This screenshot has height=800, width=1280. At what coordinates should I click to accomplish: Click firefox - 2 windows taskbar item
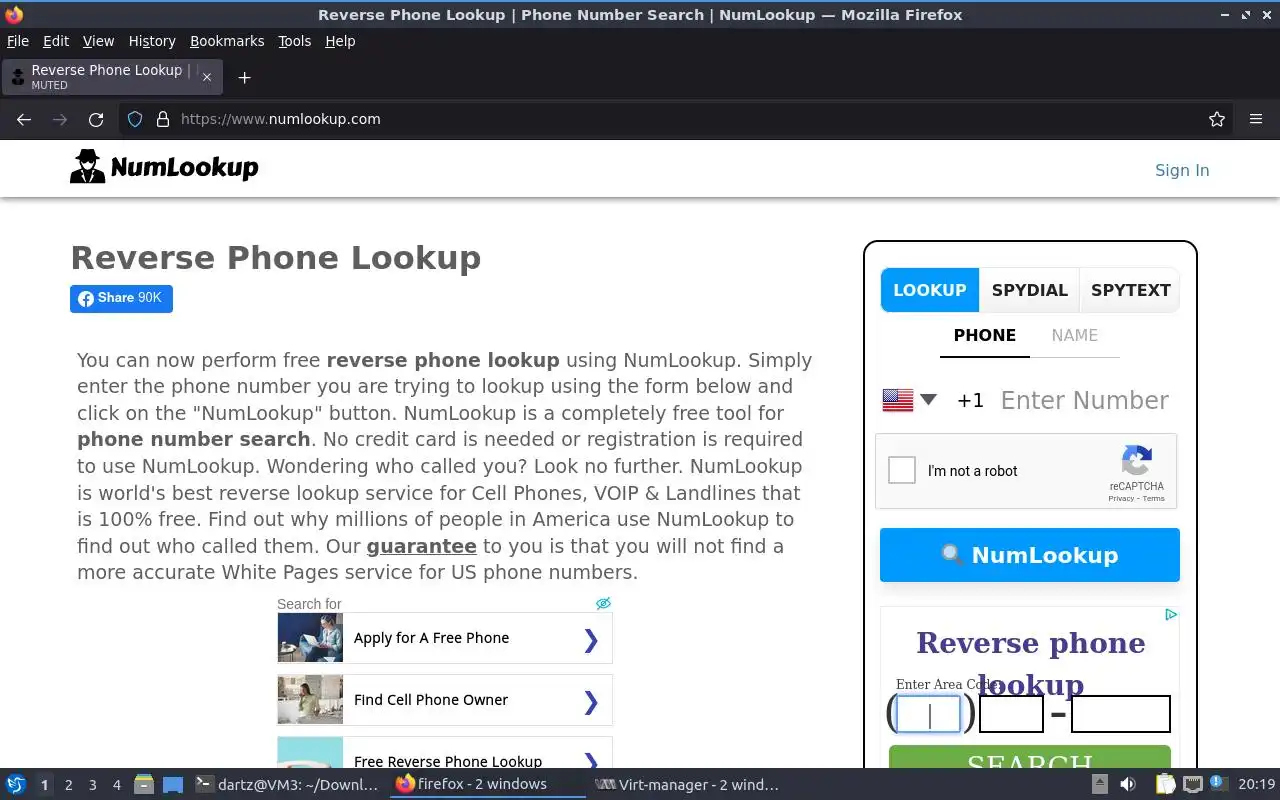coord(488,785)
